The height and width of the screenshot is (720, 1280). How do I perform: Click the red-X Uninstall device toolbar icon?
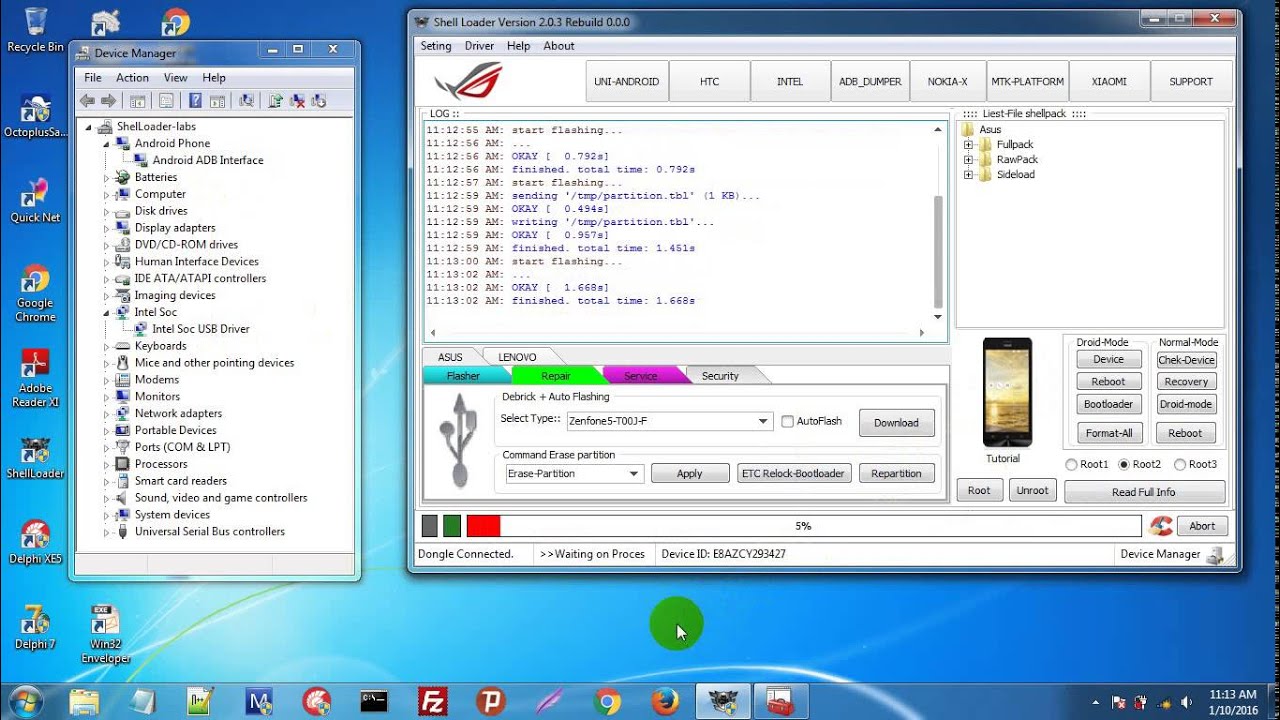[x=297, y=100]
